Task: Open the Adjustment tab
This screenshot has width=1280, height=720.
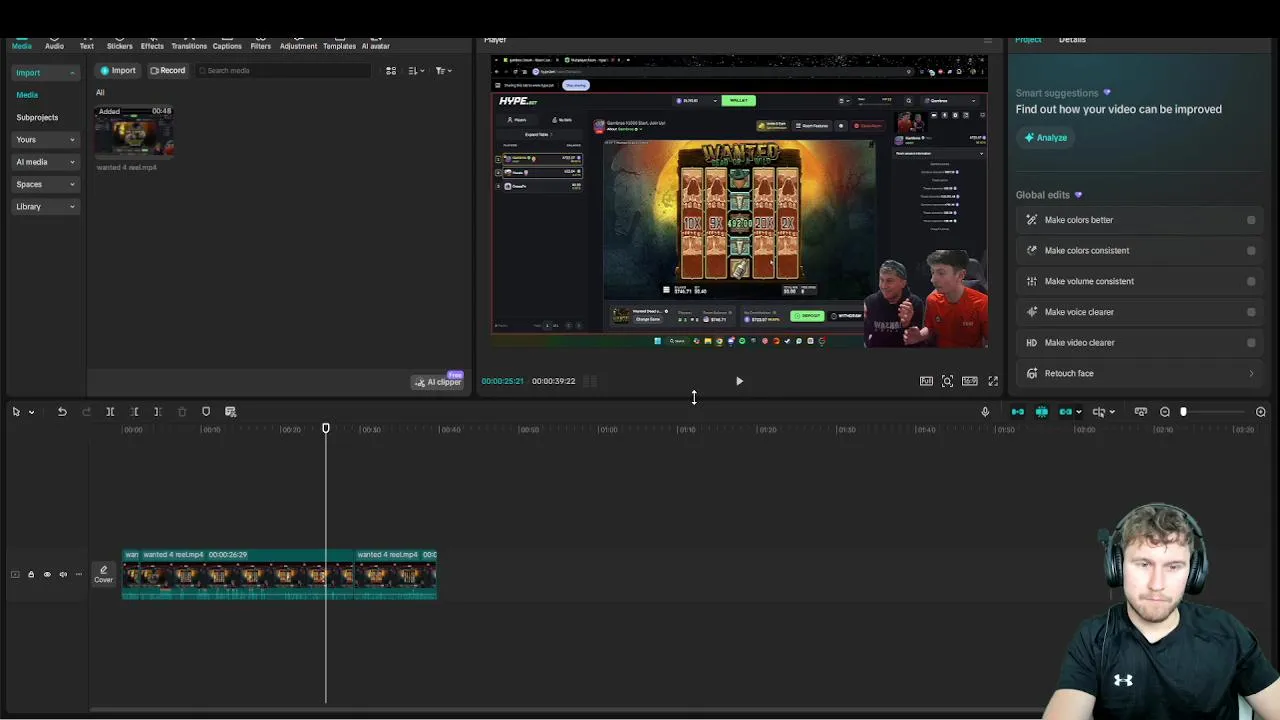Action: [298, 45]
